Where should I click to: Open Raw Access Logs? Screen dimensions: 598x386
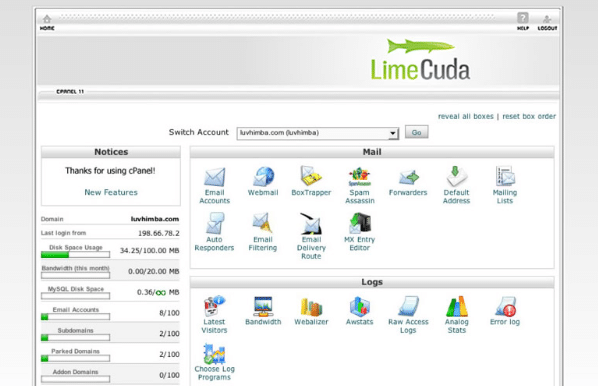tap(408, 306)
